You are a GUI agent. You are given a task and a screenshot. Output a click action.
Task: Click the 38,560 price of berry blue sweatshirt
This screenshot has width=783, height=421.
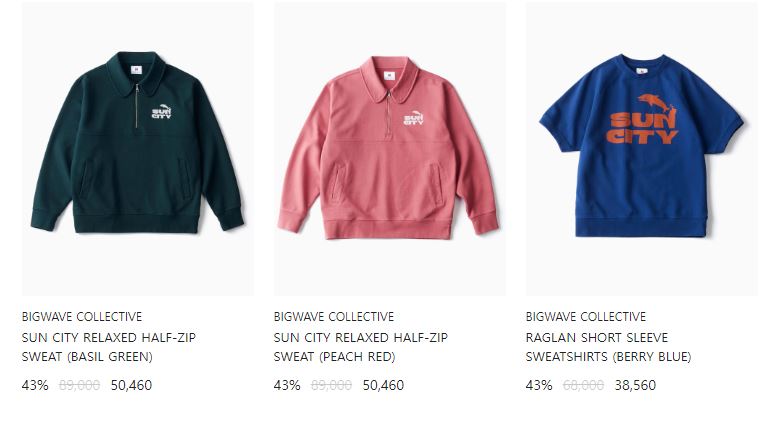point(635,386)
